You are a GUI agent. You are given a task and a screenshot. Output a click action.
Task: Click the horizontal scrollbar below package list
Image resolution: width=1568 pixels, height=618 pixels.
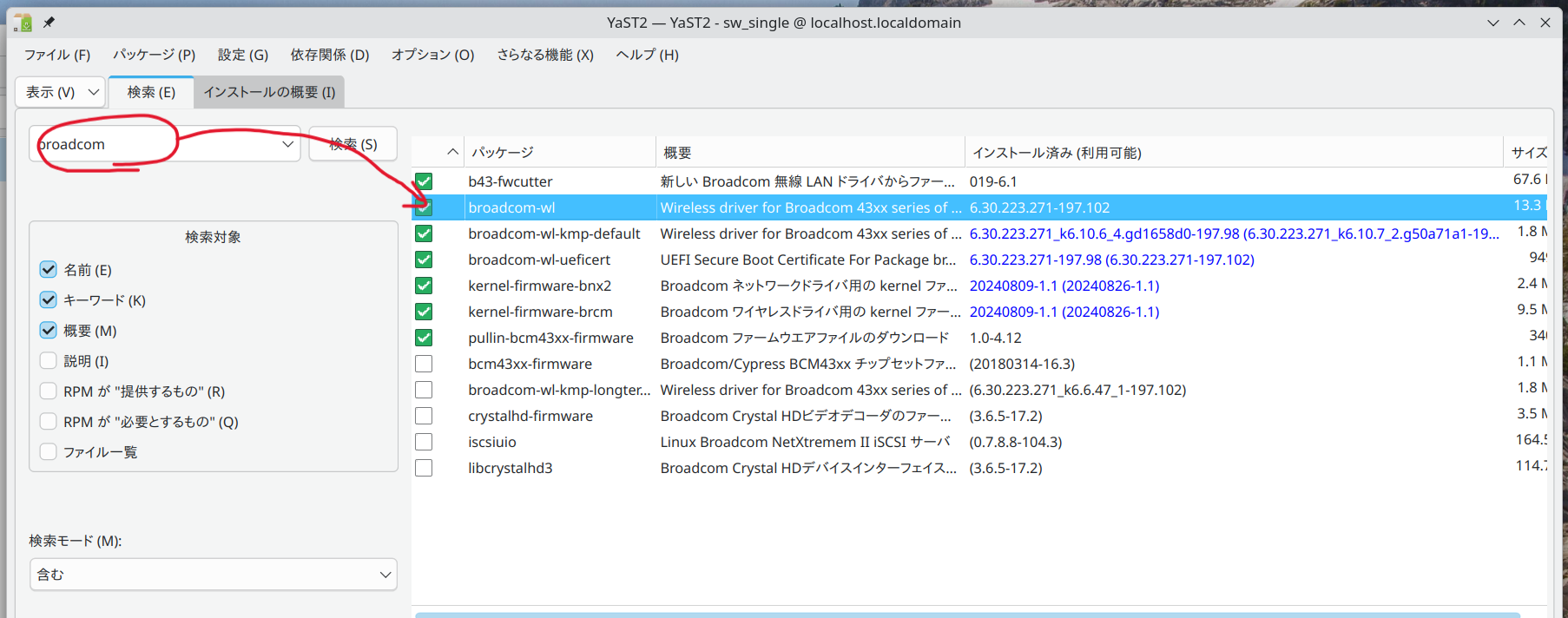967,615
